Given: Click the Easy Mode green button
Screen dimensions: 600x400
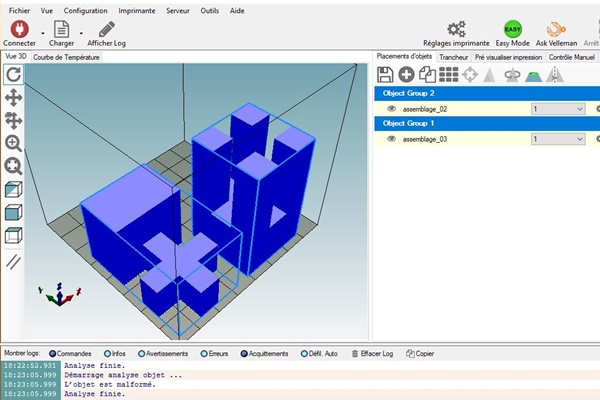Looking at the screenshot, I should (513, 28).
